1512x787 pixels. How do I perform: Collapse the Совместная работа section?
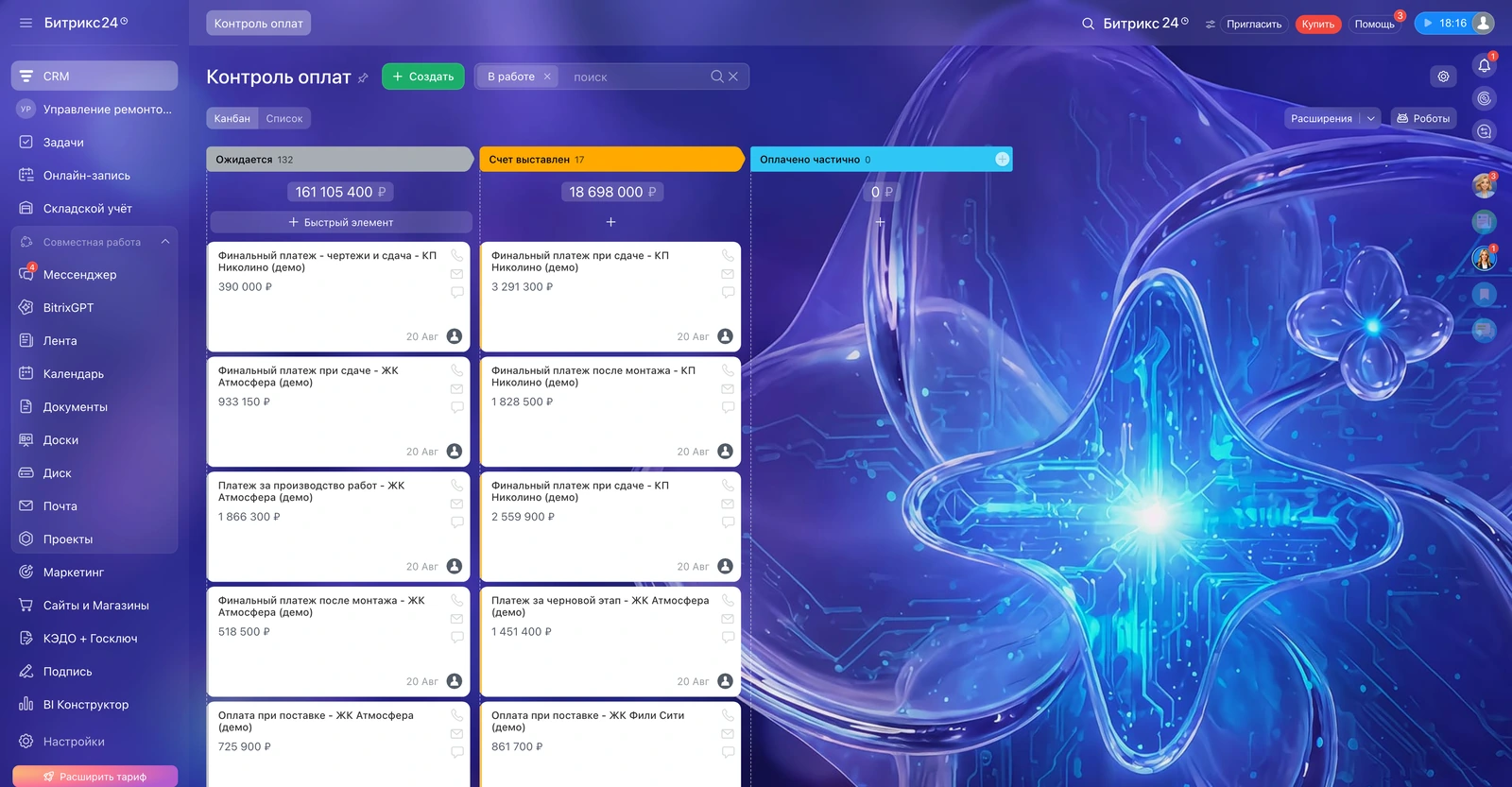[x=165, y=242]
